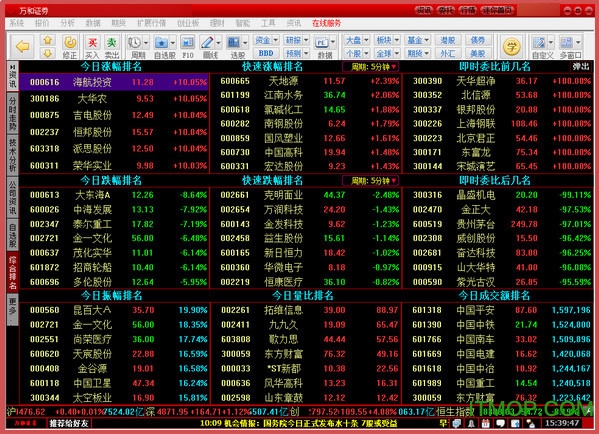The image size is (599, 434).
Task: Select the 克明面业 002661 row
Action: (305, 195)
